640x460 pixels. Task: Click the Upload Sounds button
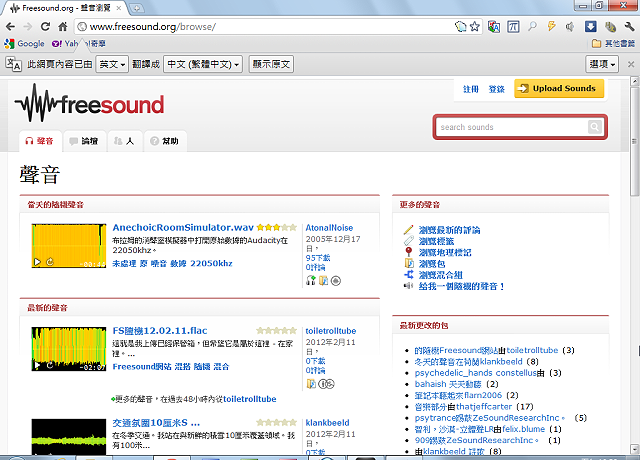point(559,88)
